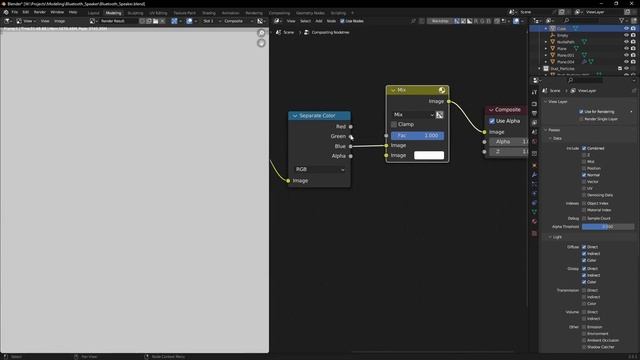This screenshot has height=360, width=640.
Task: Toggle visibility eye of the Empty object
Action: click(x=626, y=36)
